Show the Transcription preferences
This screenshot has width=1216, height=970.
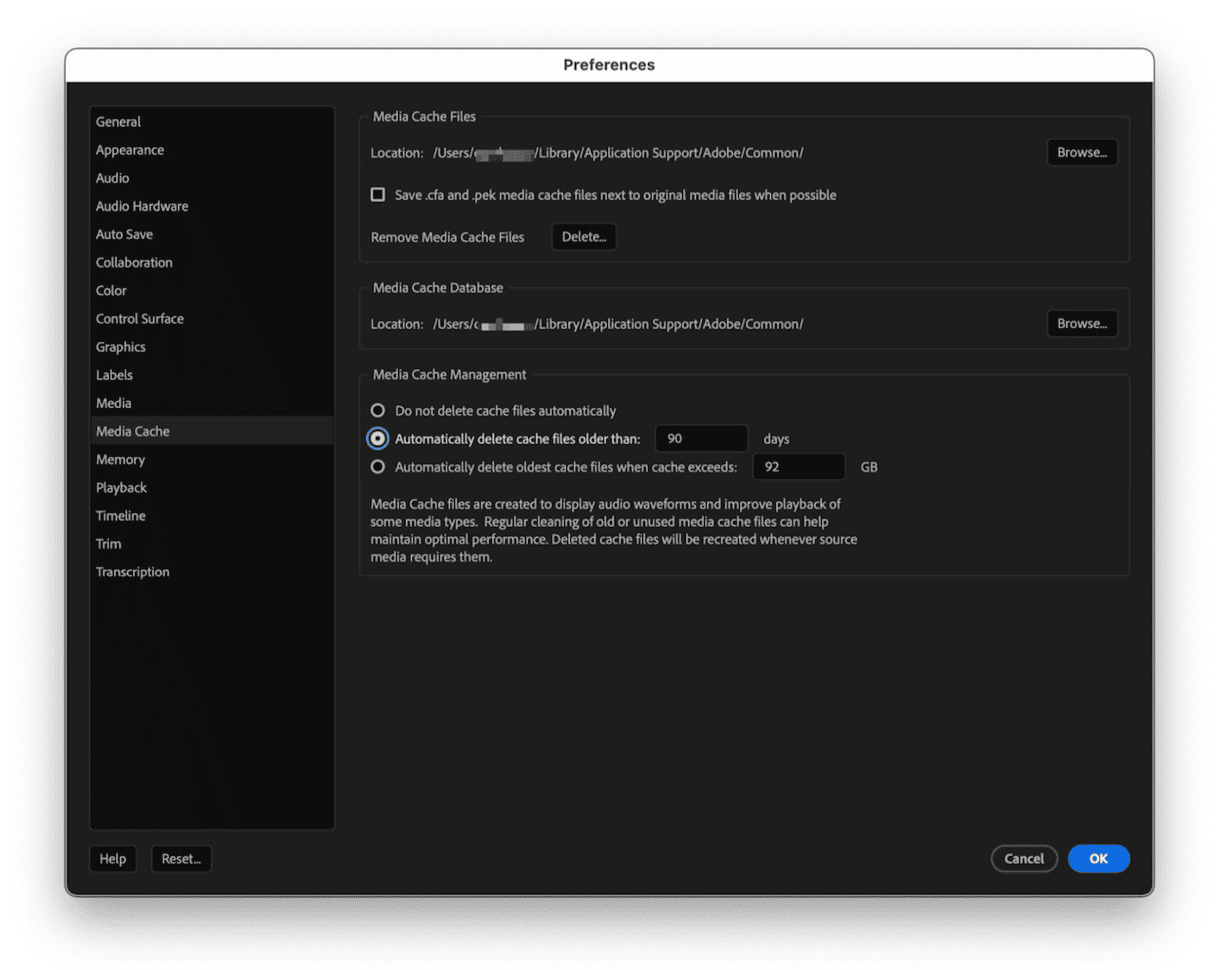[132, 572]
